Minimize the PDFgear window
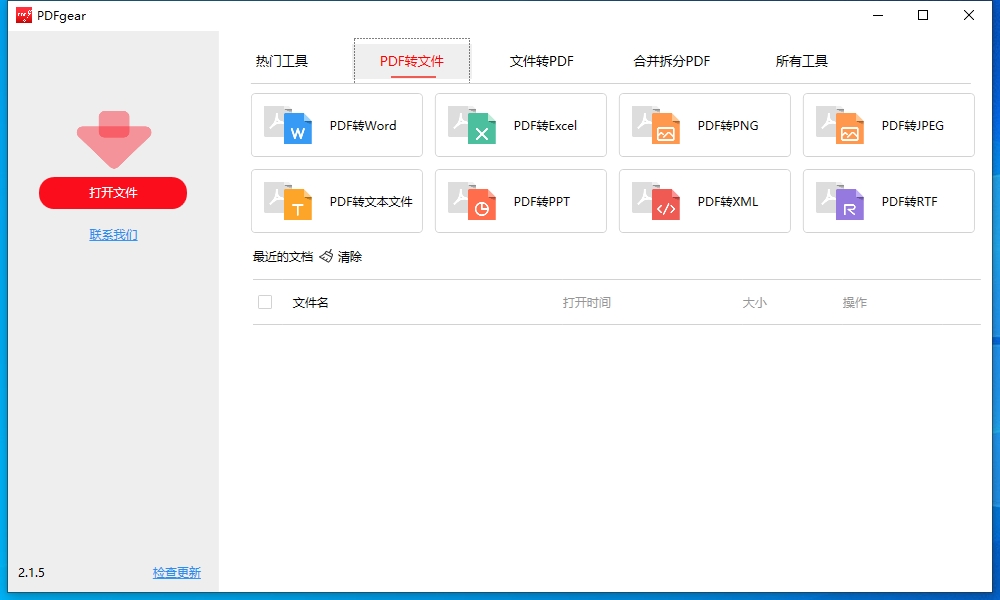This screenshot has height=600, width=1000. [x=878, y=15]
